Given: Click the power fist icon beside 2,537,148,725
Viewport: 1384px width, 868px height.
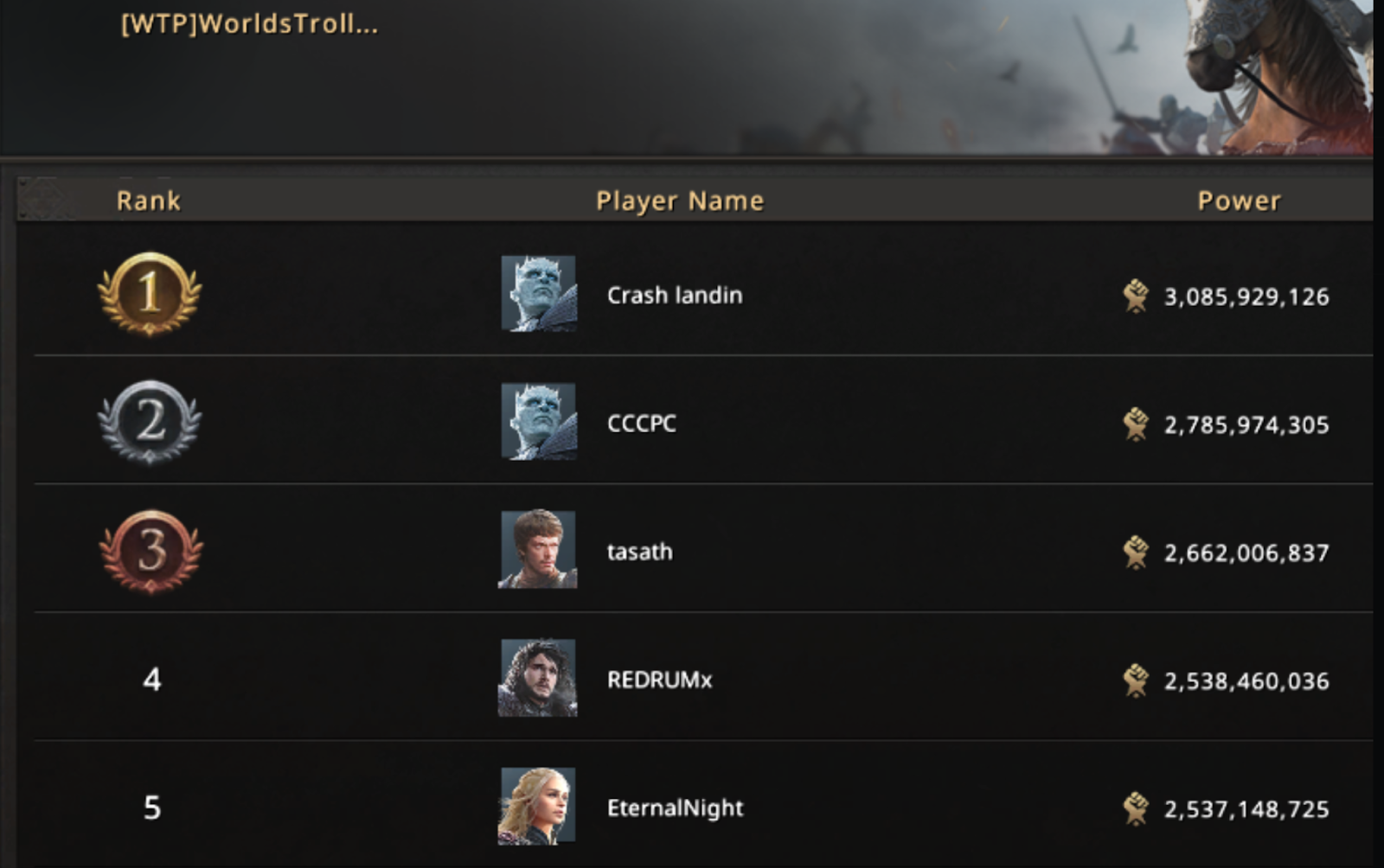Looking at the screenshot, I should 1136,808.
